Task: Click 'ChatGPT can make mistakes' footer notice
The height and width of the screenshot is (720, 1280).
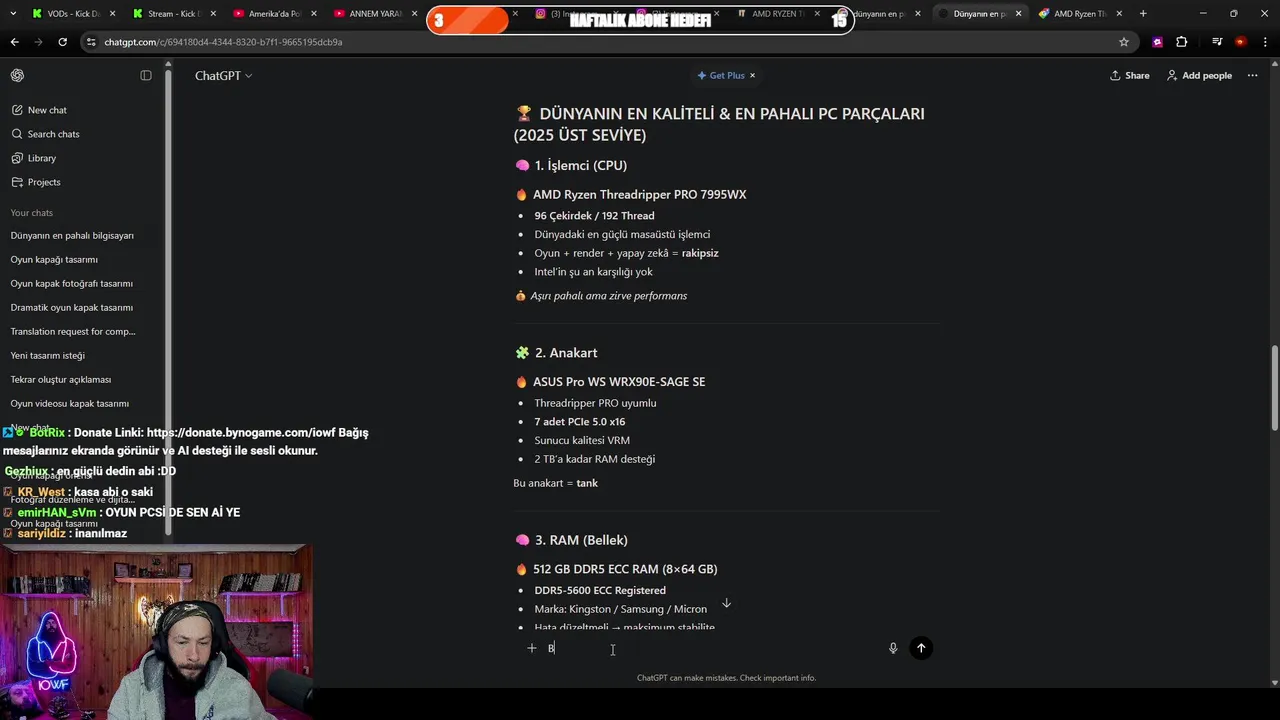Action: point(726,678)
